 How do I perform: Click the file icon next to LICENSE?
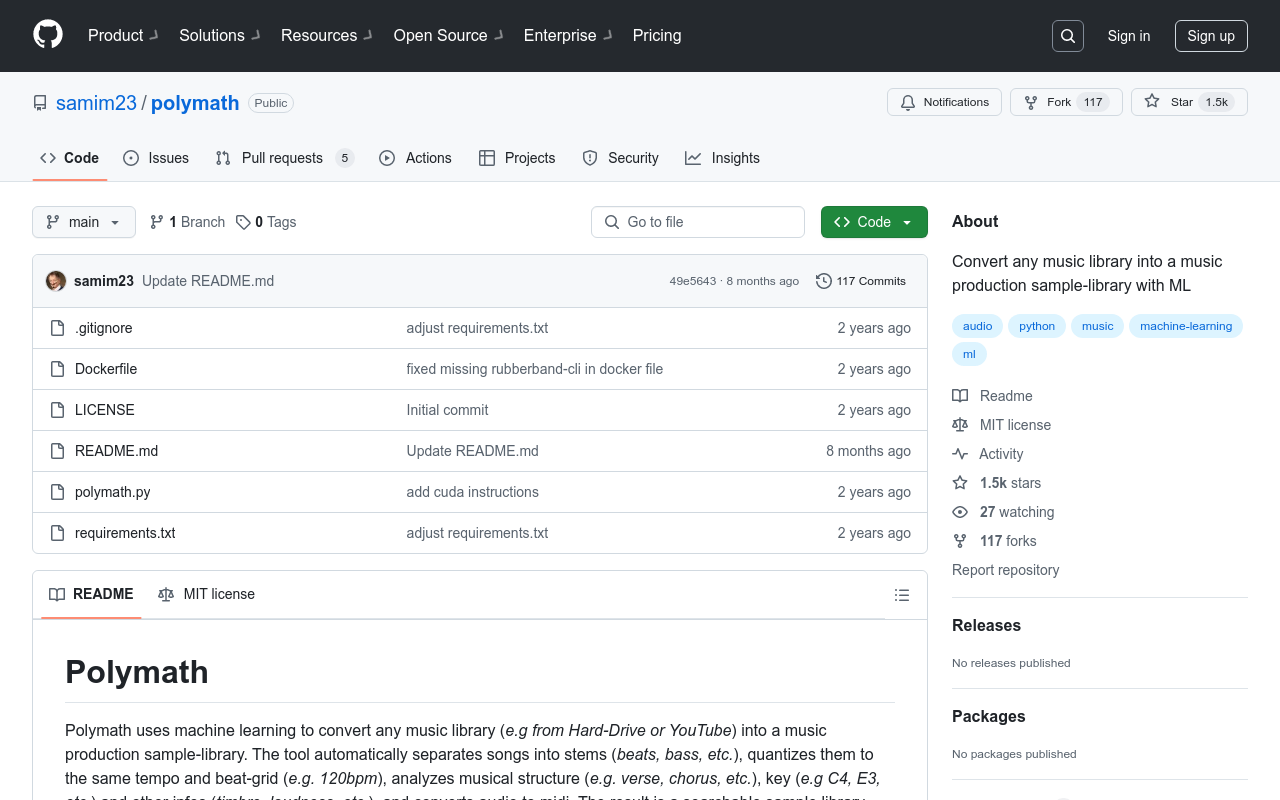pyautogui.click(x=58, y=410)
